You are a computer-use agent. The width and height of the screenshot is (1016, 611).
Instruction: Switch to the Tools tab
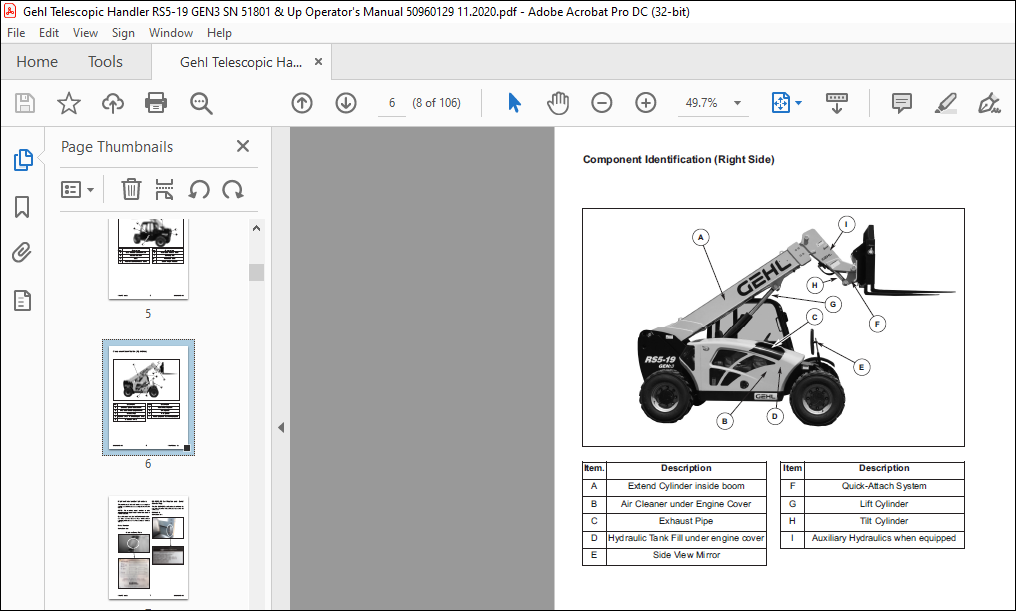click(105, 62)
